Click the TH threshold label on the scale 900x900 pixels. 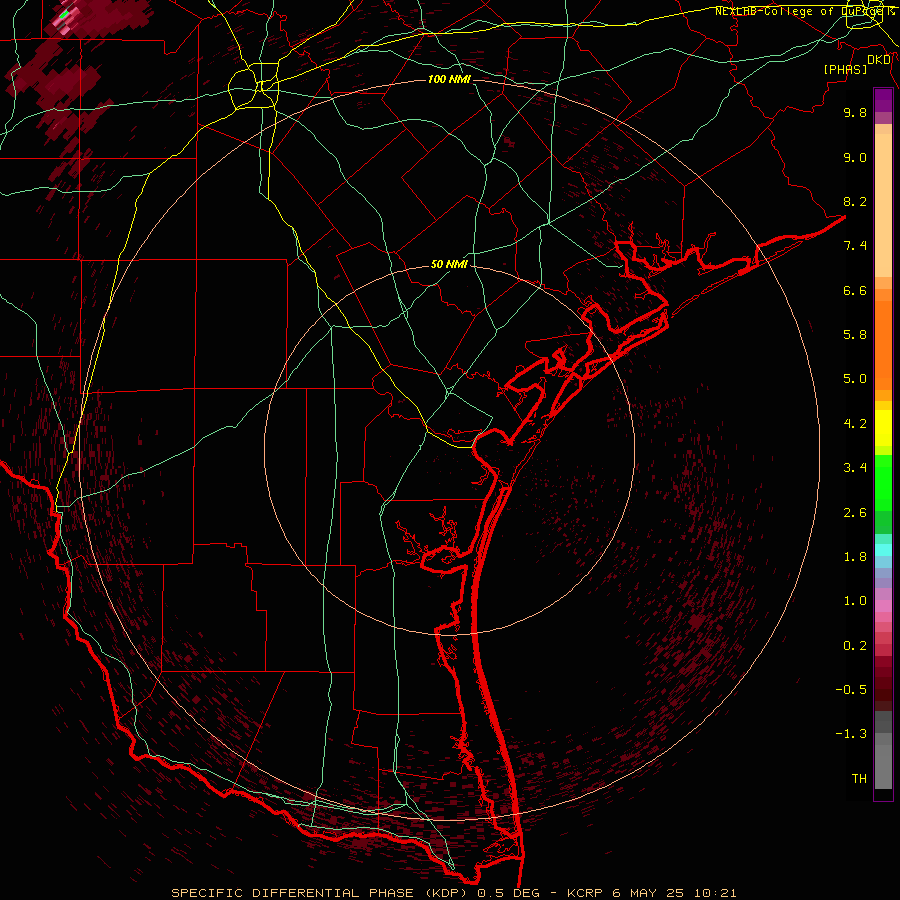pos(859,779)
